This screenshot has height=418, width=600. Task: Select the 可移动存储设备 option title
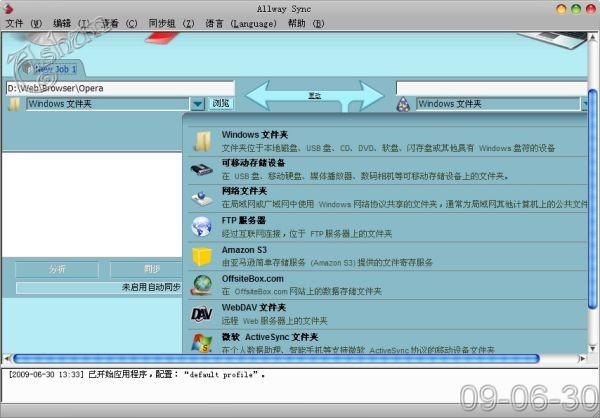(253, 163)
